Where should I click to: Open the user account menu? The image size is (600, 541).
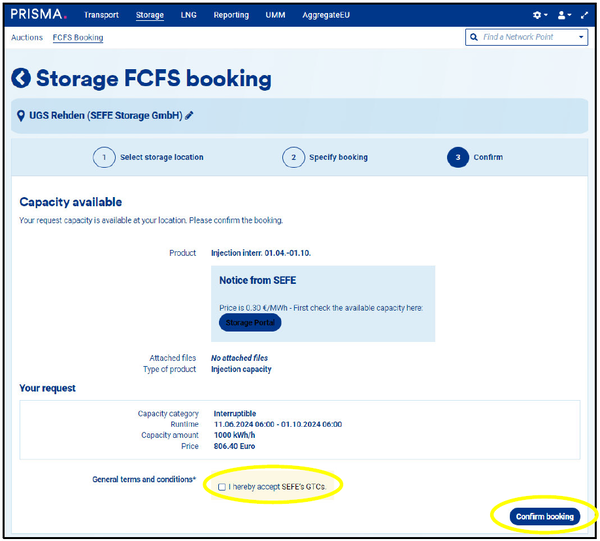(x=562, y=16)
